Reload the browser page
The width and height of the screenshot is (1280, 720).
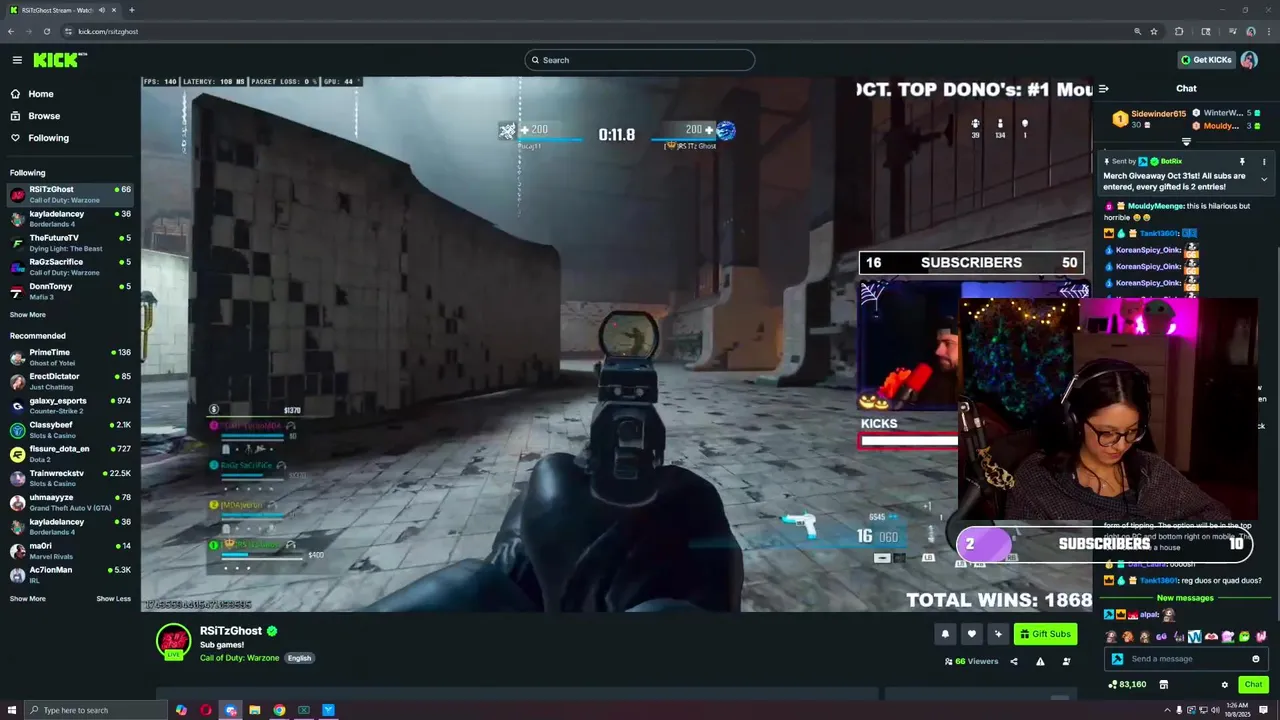46,31
